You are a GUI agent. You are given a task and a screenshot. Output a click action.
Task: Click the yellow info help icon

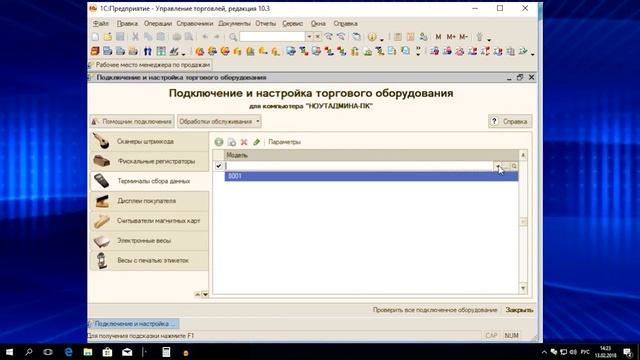(371, 37)
